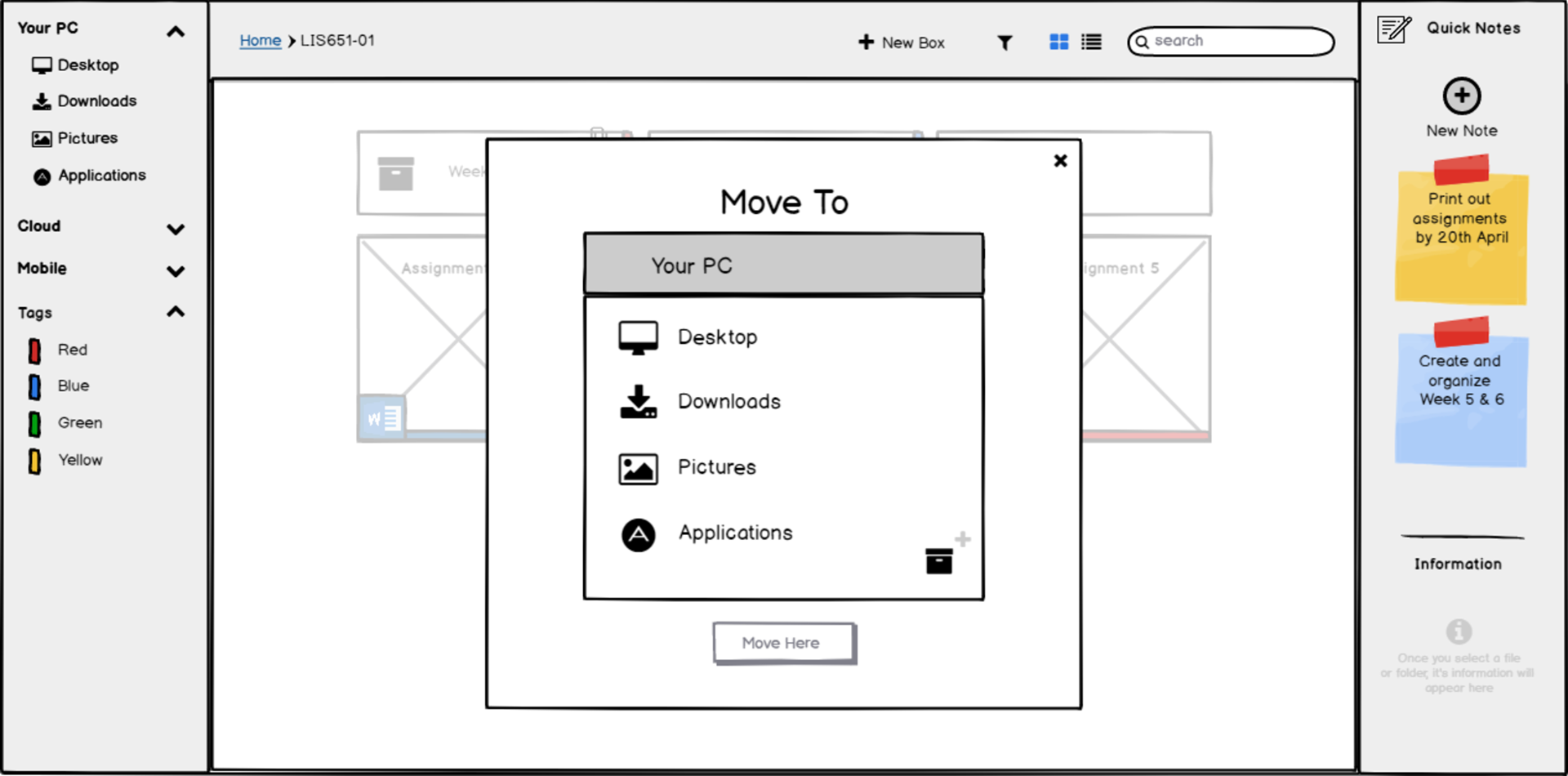1568x776 pixels.
Task: Click the Quick Notes pencil icon
Action: 1394,29
